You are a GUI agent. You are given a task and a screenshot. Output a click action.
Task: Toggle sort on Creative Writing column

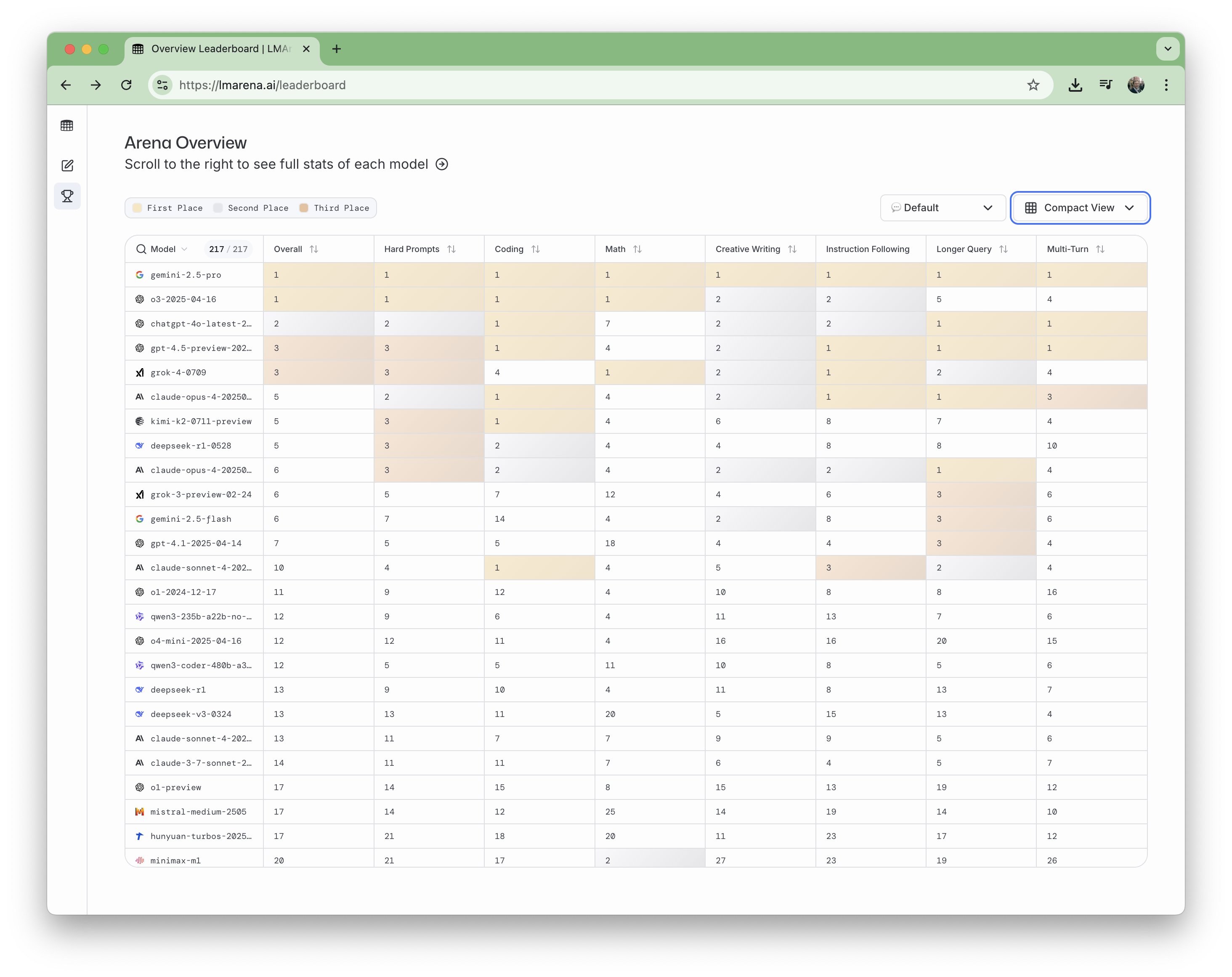point(792,249)
